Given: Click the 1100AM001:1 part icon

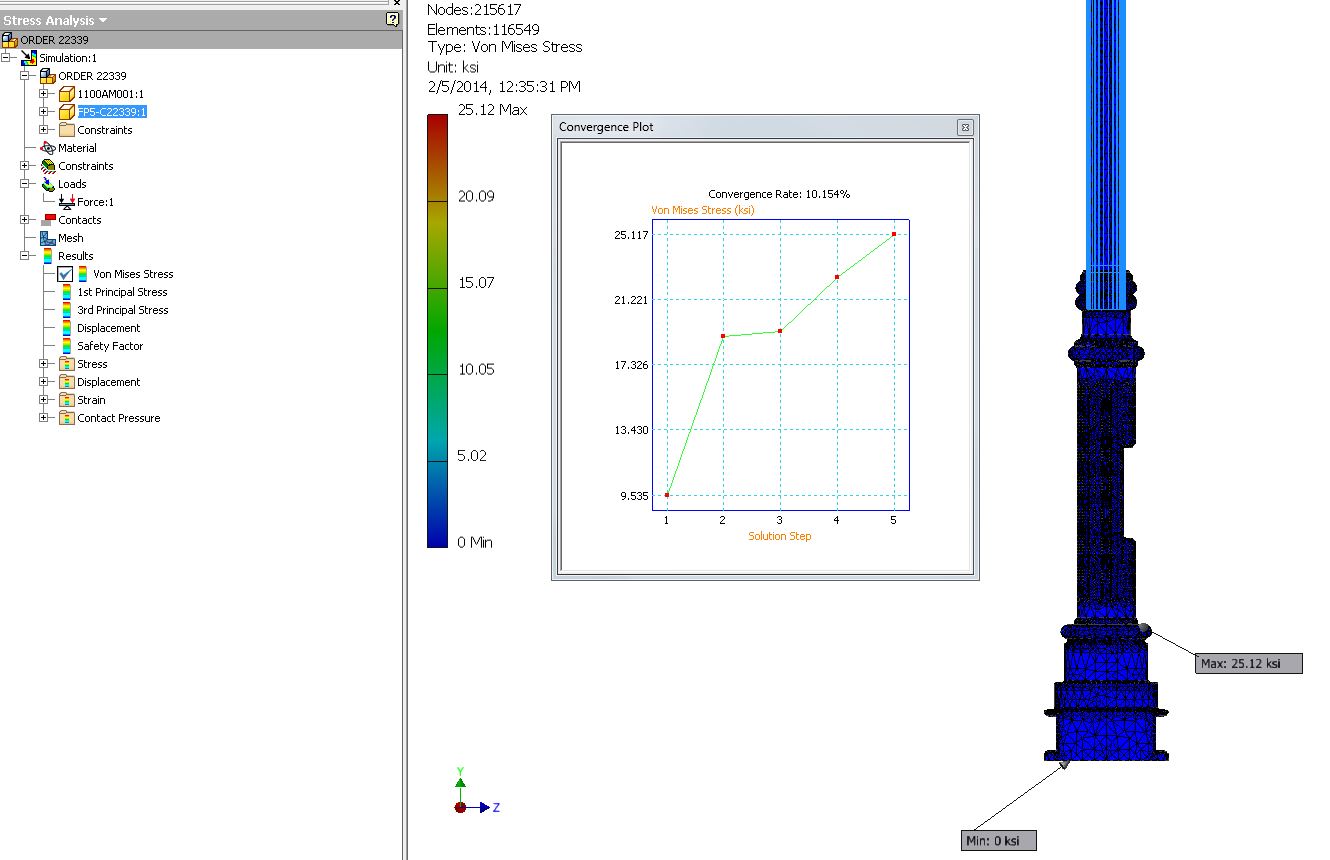Looking at the screenshot, I should click(67, 94).
